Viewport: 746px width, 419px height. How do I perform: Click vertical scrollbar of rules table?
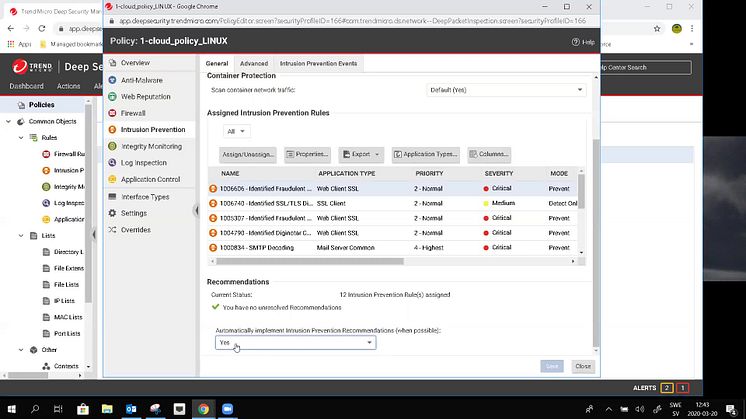(x=581, y=191)
